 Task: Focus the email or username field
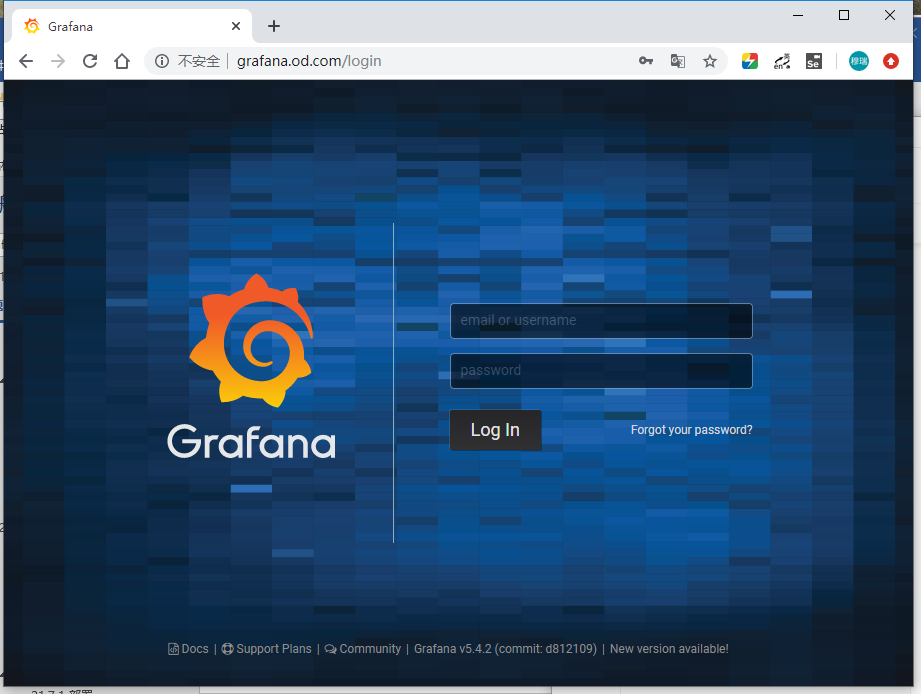601,321
